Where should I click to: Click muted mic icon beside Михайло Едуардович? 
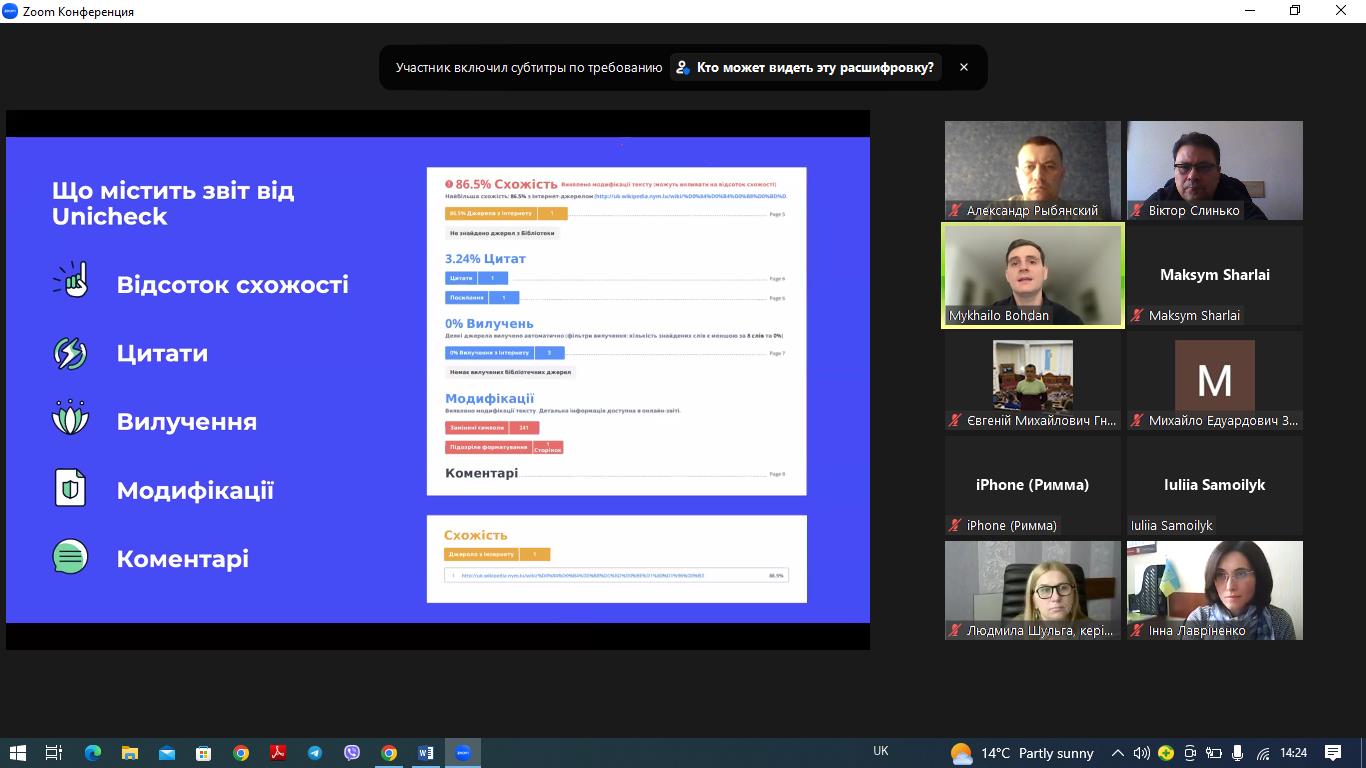(1138, 421)
